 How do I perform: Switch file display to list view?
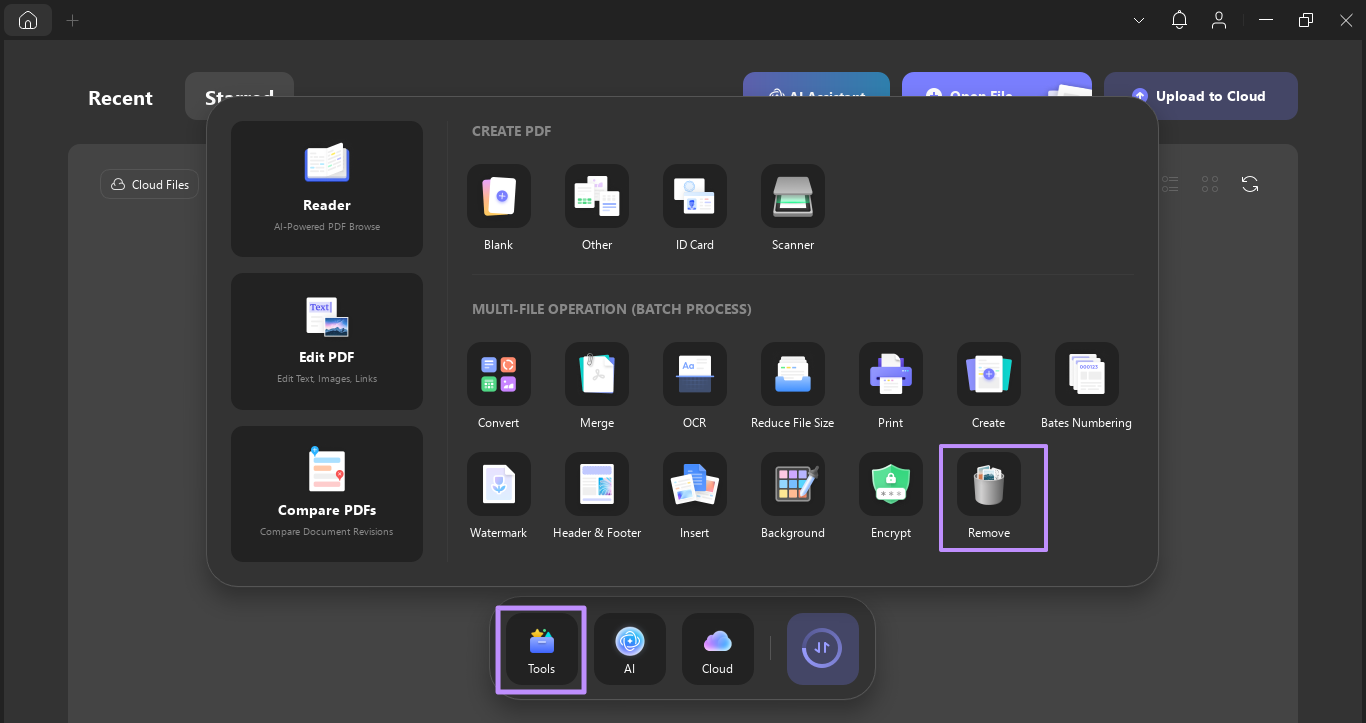1170,184
